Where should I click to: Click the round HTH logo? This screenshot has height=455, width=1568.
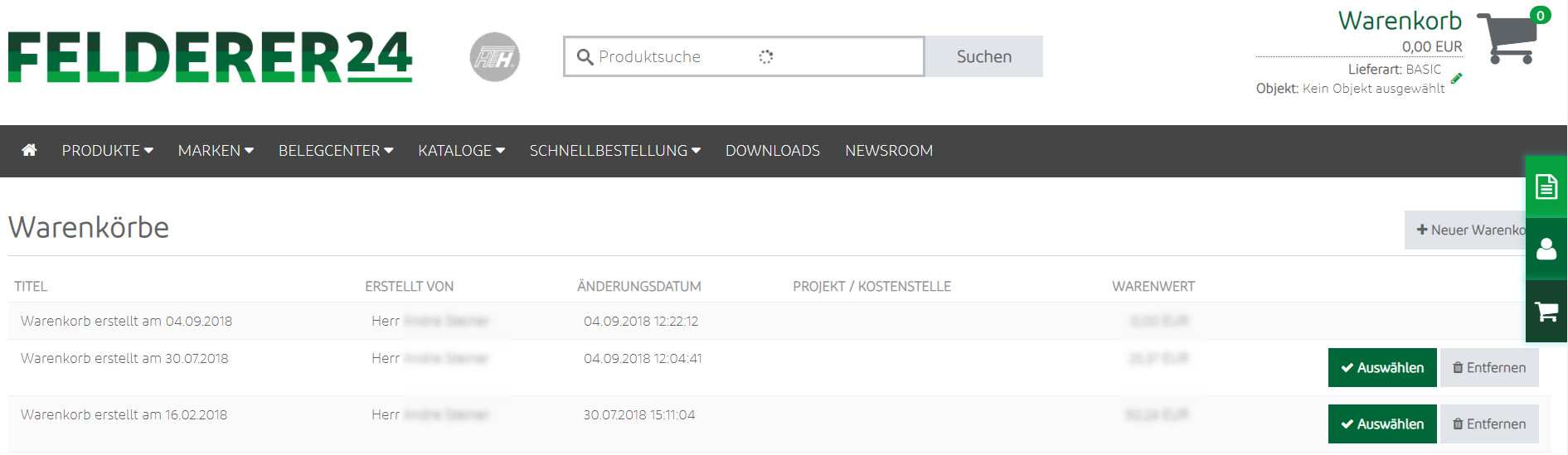[495, 57]
